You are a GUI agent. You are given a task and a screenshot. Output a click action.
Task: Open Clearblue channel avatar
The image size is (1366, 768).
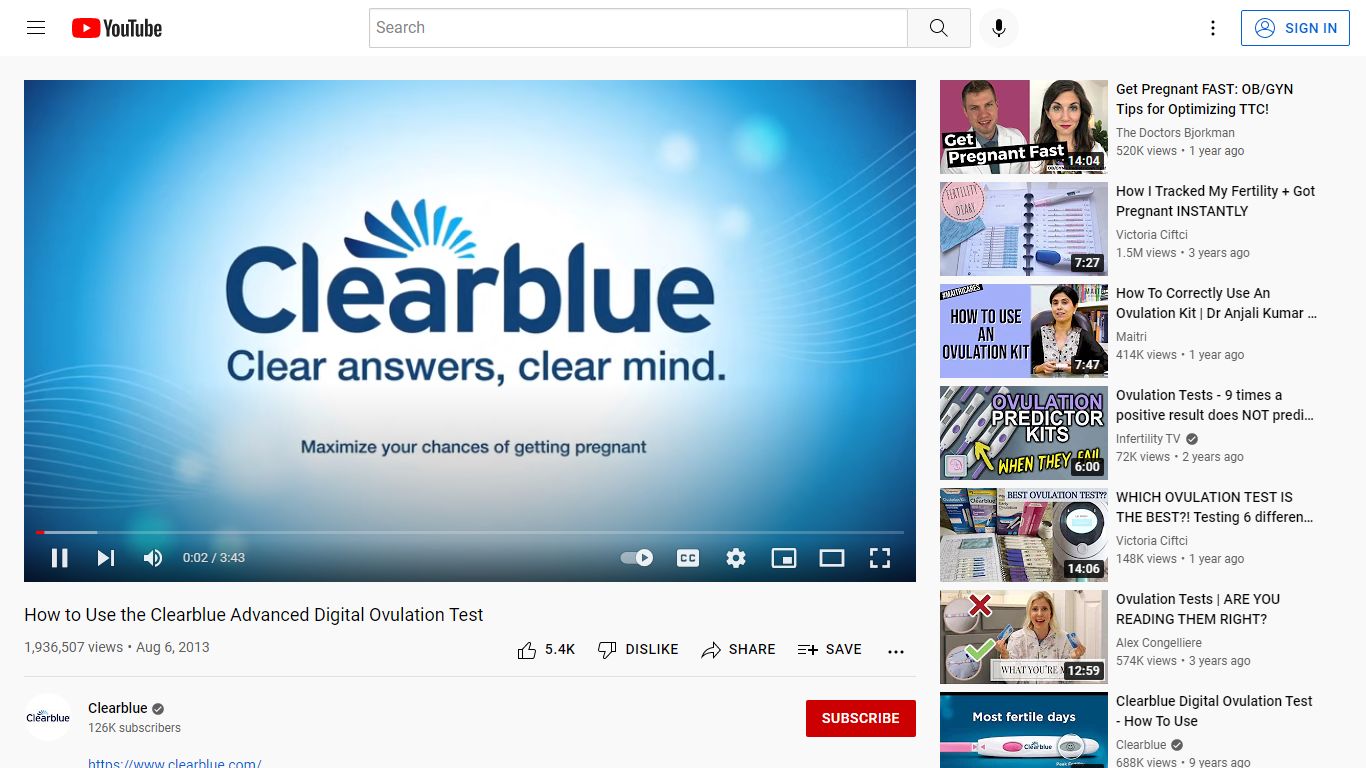48,717
